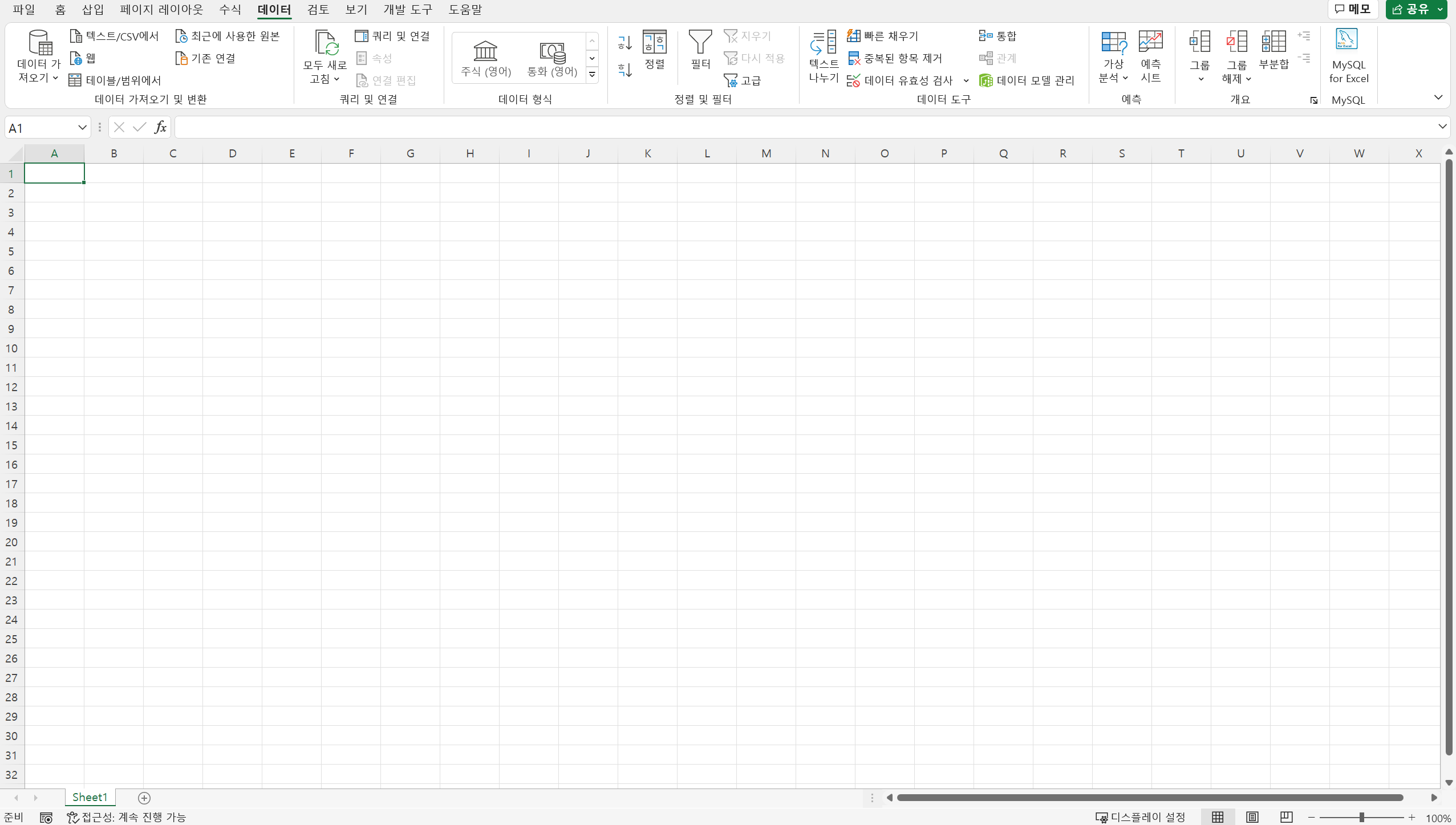Open 고급 advanced filter
Viewport: 1456px width, 825px height.
point(742,80)
